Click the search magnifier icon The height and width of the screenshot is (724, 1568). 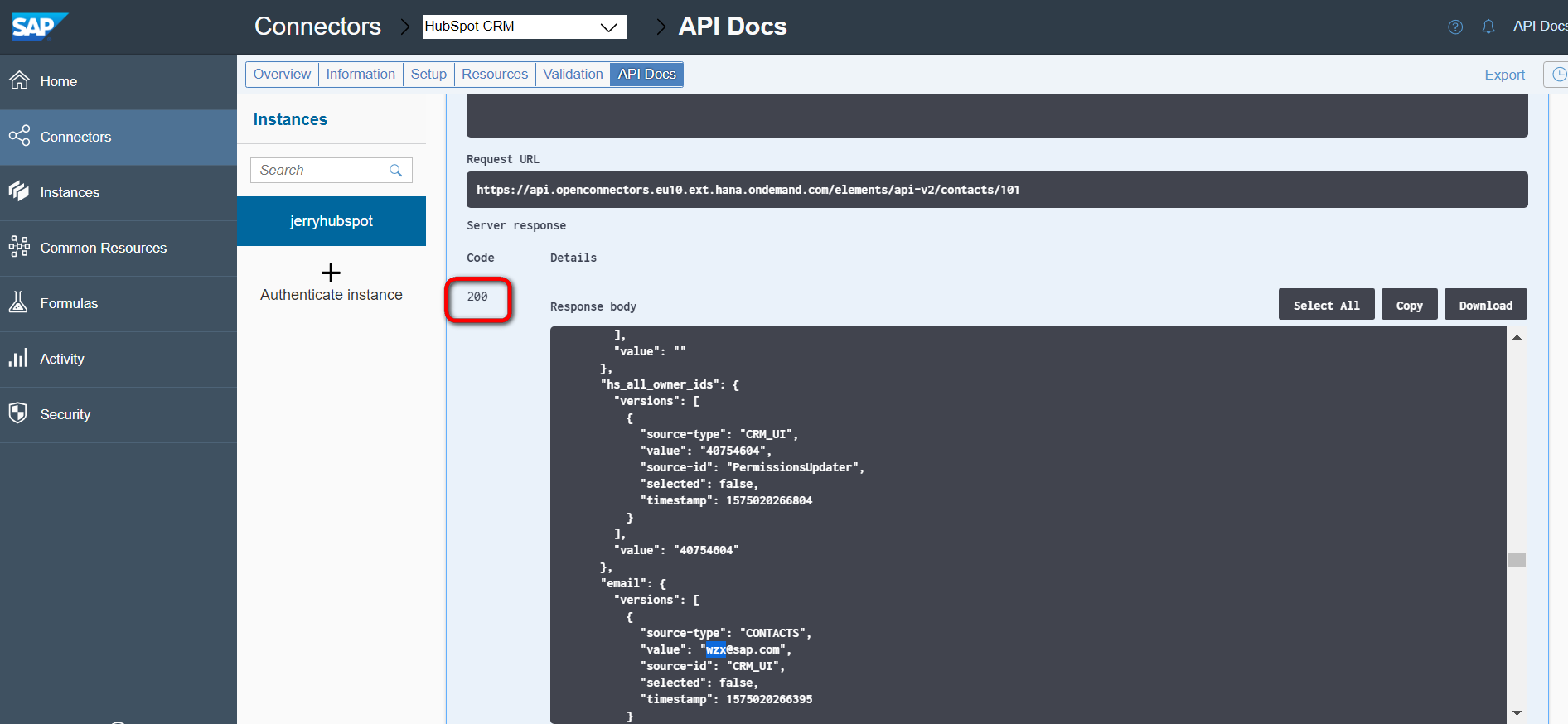tap(396, 170)
